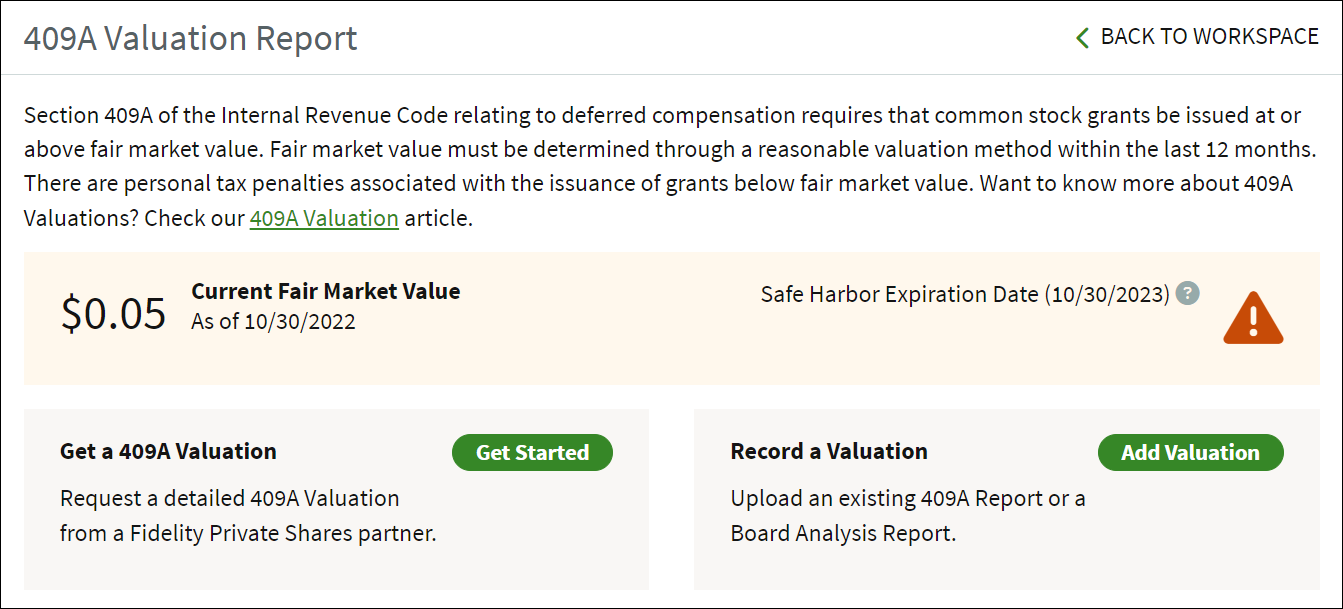The height and width of the screenshot is (609, 1343).
Task: Click the red warning triangle icon
Action: pyautogui.click(x=1253, y=319)
